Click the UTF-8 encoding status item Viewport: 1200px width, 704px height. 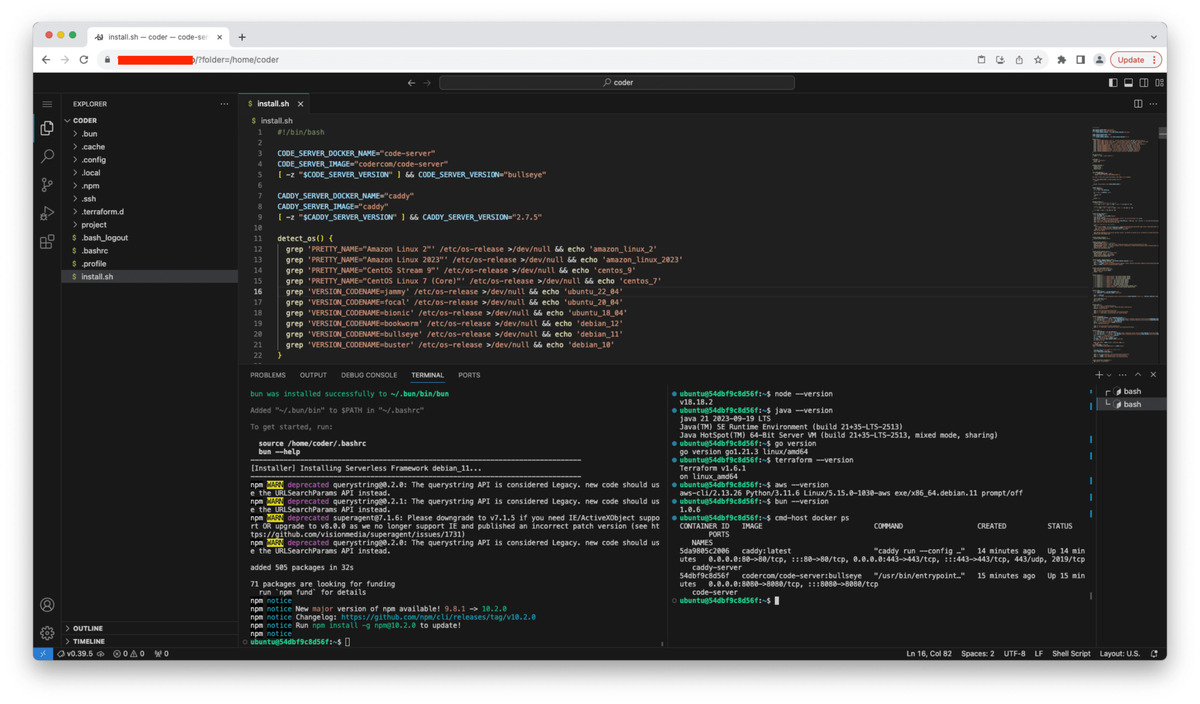tap(1014, 653)
